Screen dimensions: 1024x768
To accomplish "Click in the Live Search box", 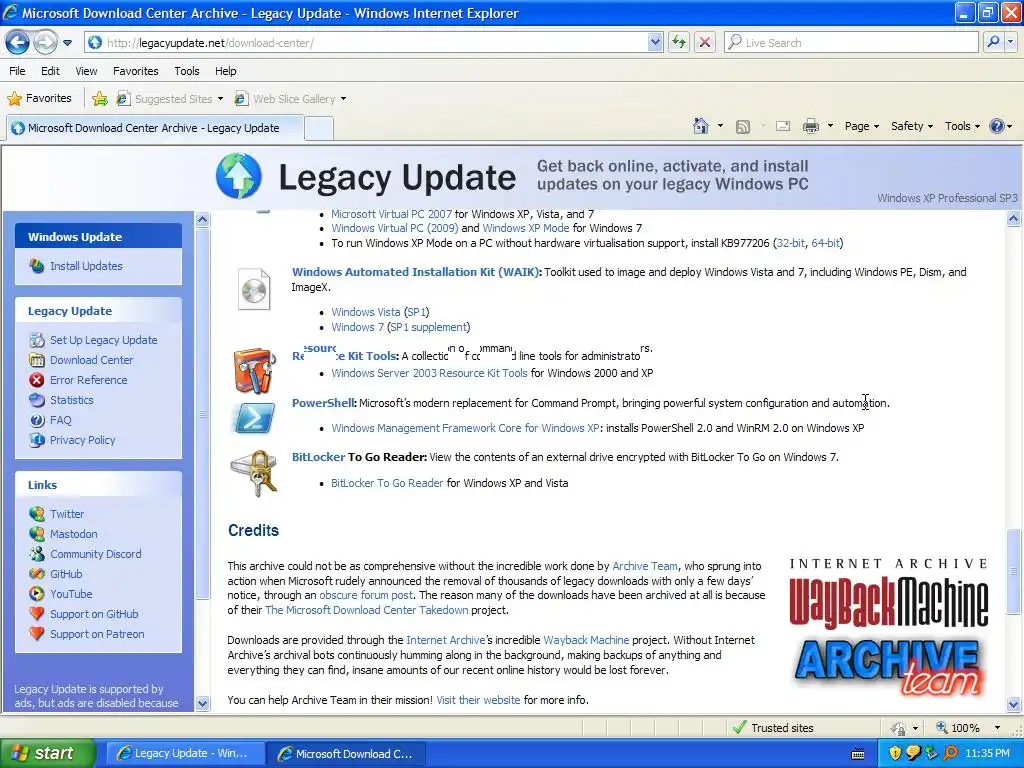I will [852, 42].
